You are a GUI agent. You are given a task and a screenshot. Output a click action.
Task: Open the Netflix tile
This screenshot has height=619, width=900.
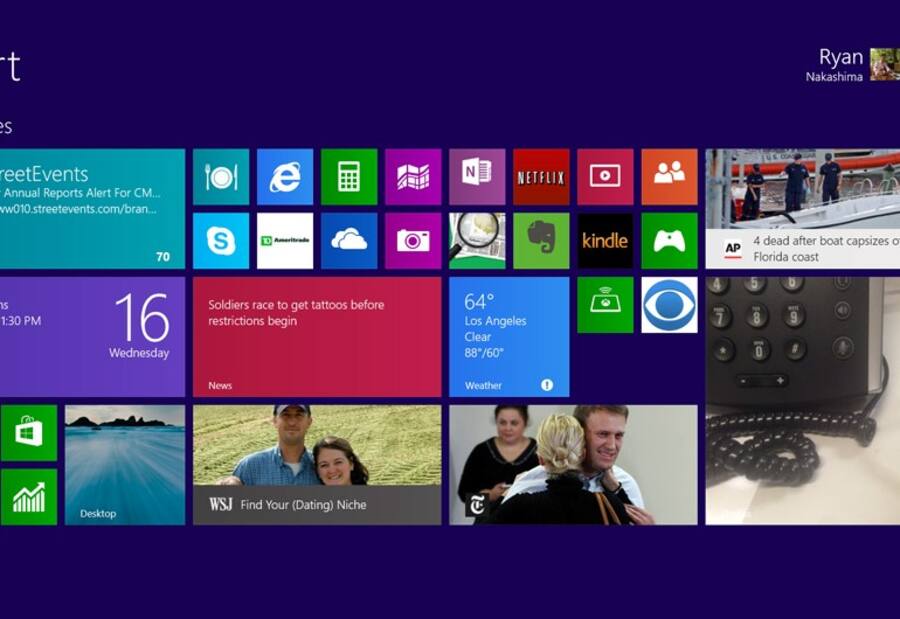point(541,177)
